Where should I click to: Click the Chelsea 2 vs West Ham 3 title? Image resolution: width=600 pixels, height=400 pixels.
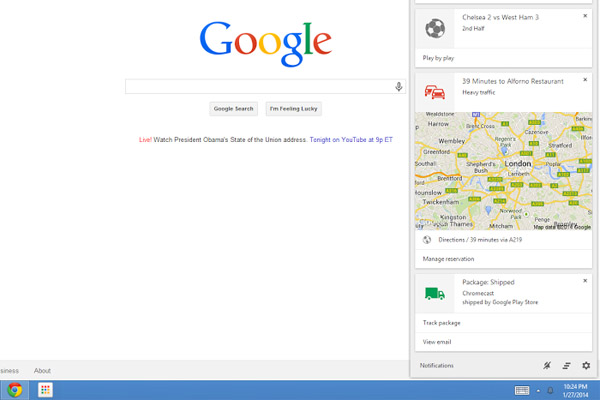500,17
